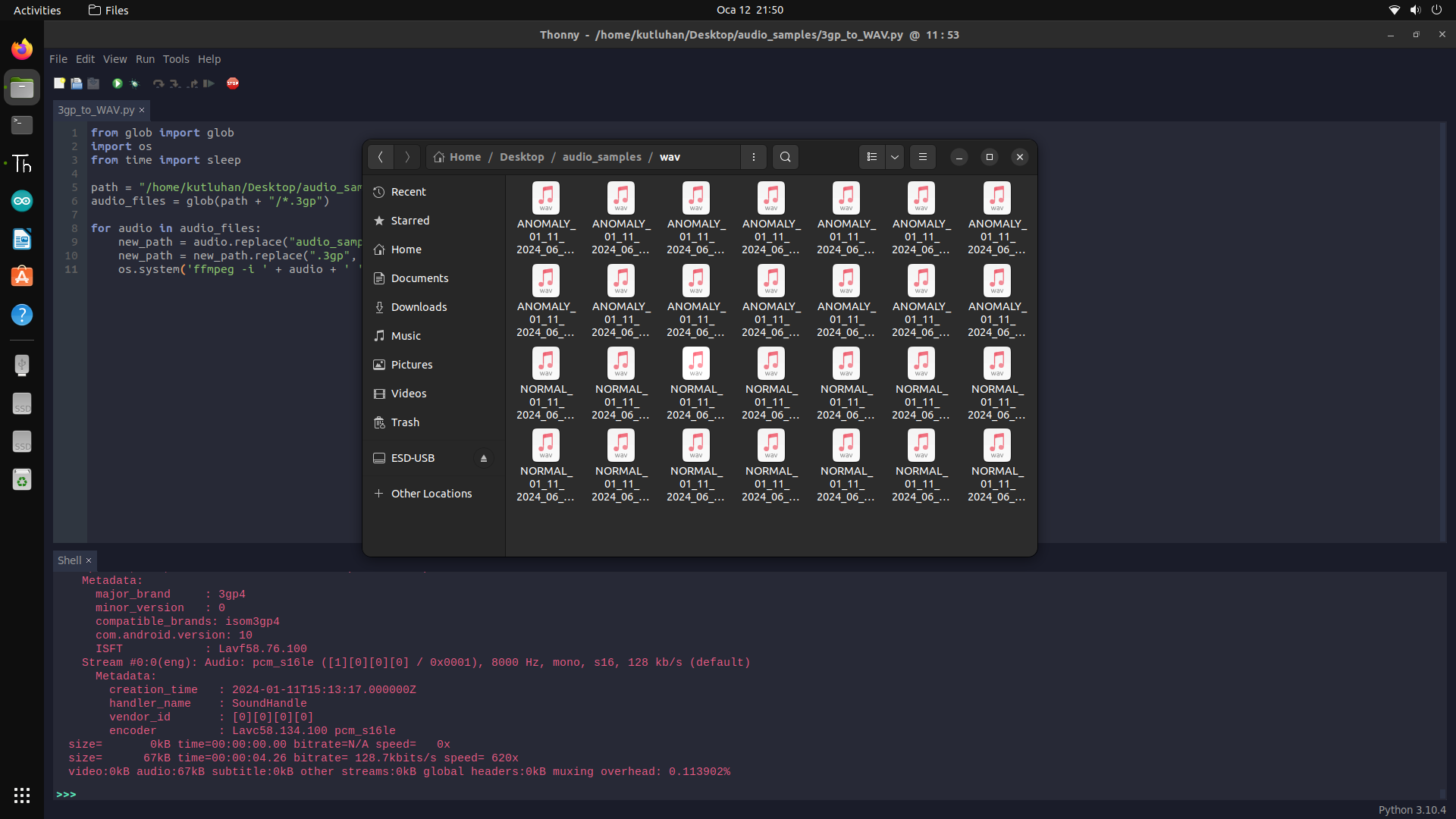Click the Open file icon in toolbar
Image resolution: width=1456 pixels, height=819 pixels.
[x=77, y=83]
